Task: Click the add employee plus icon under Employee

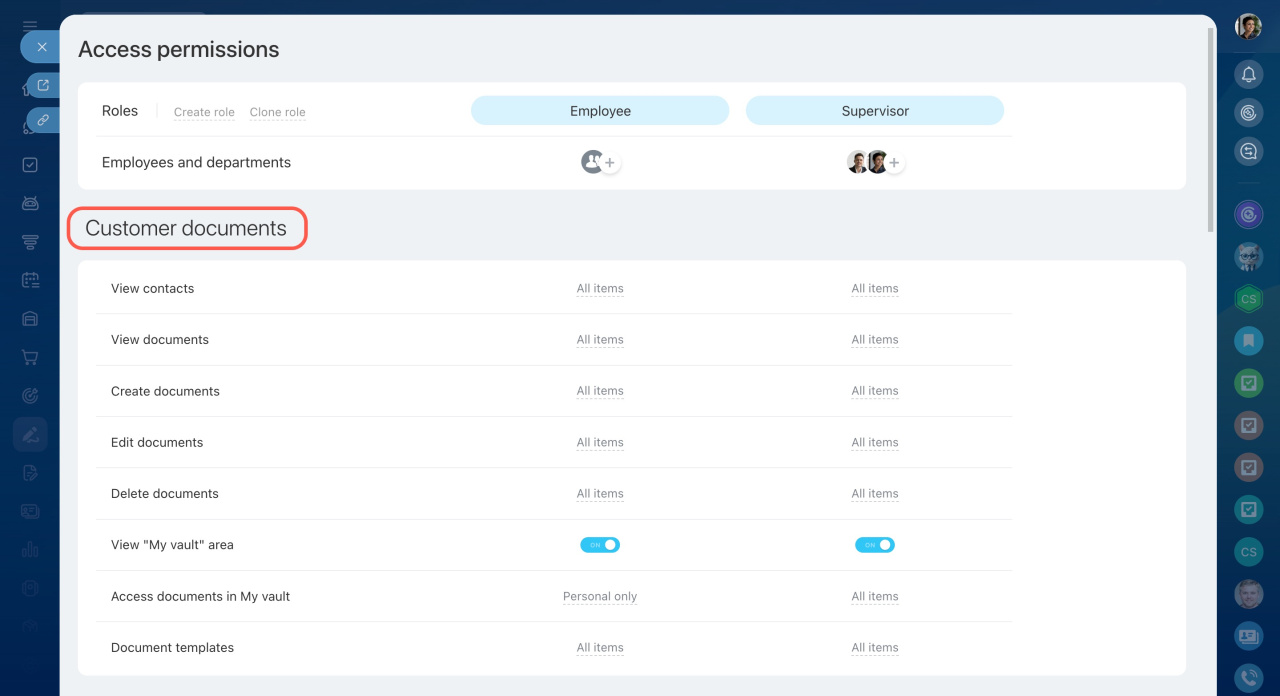Action: pyautogui.click(x=610, y=163)
